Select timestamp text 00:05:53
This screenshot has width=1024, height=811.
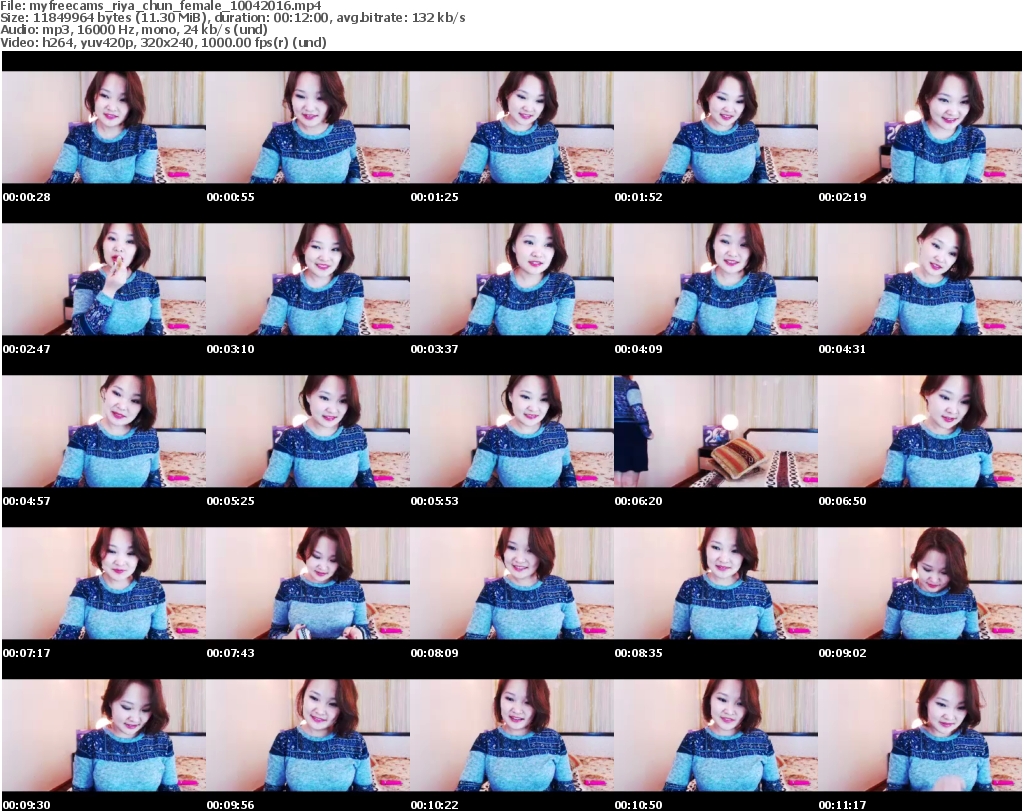pos(434,501)
